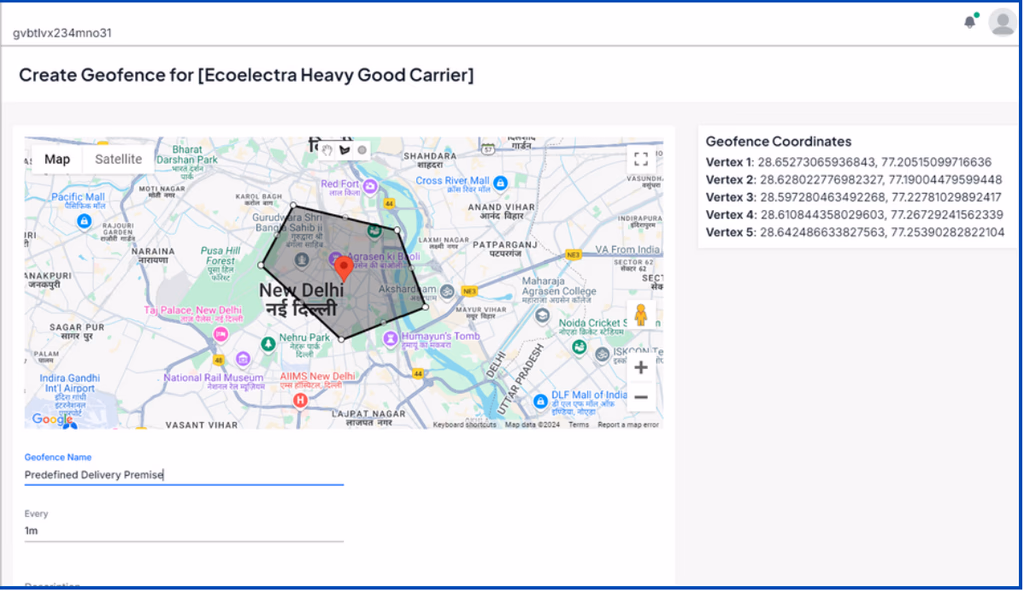Screen dimensions: 1024x591
Task: Open the map Terms link
Action: 579,424
